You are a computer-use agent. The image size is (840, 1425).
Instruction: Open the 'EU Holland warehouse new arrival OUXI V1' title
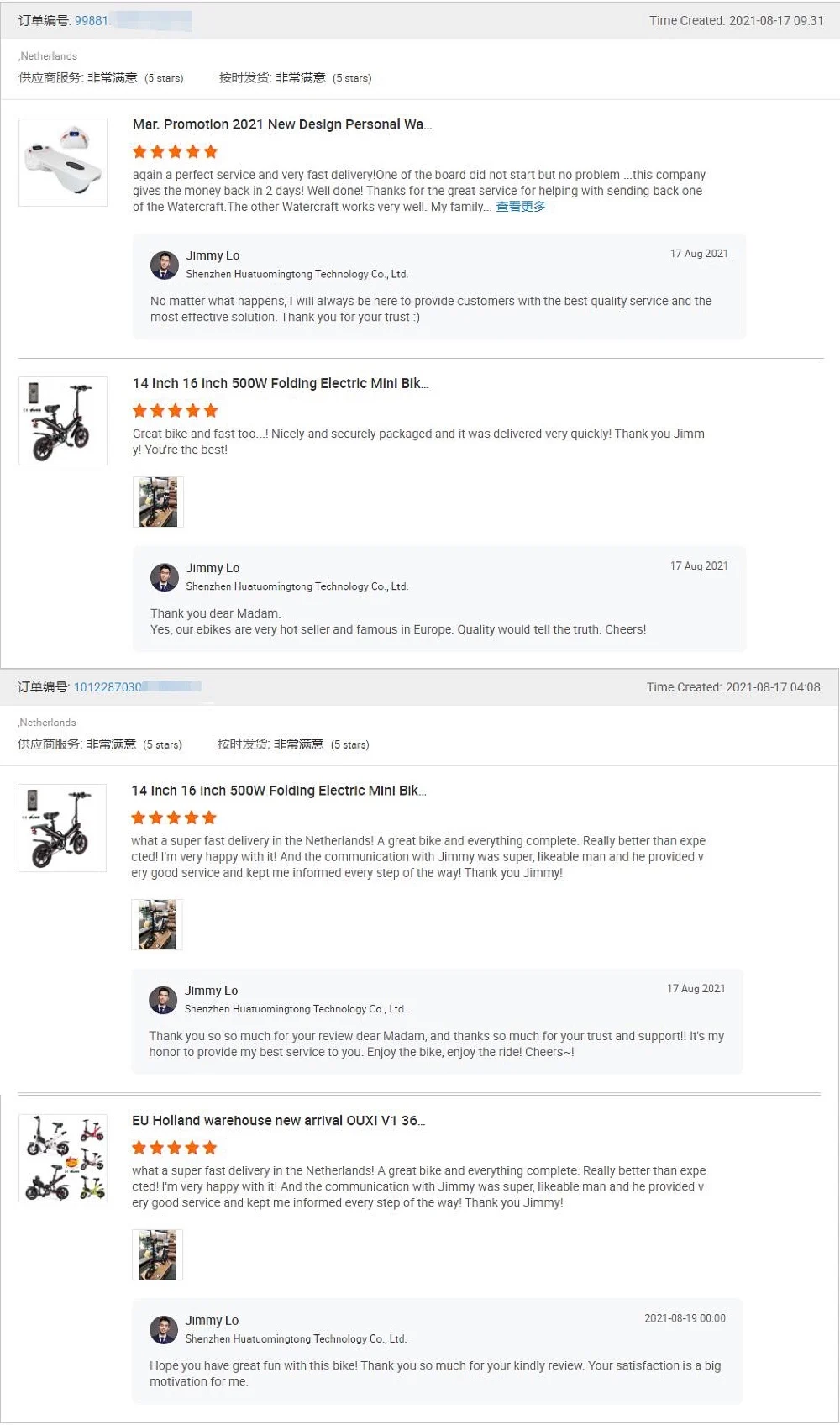pyautogui.click(x=278, y=1121)
